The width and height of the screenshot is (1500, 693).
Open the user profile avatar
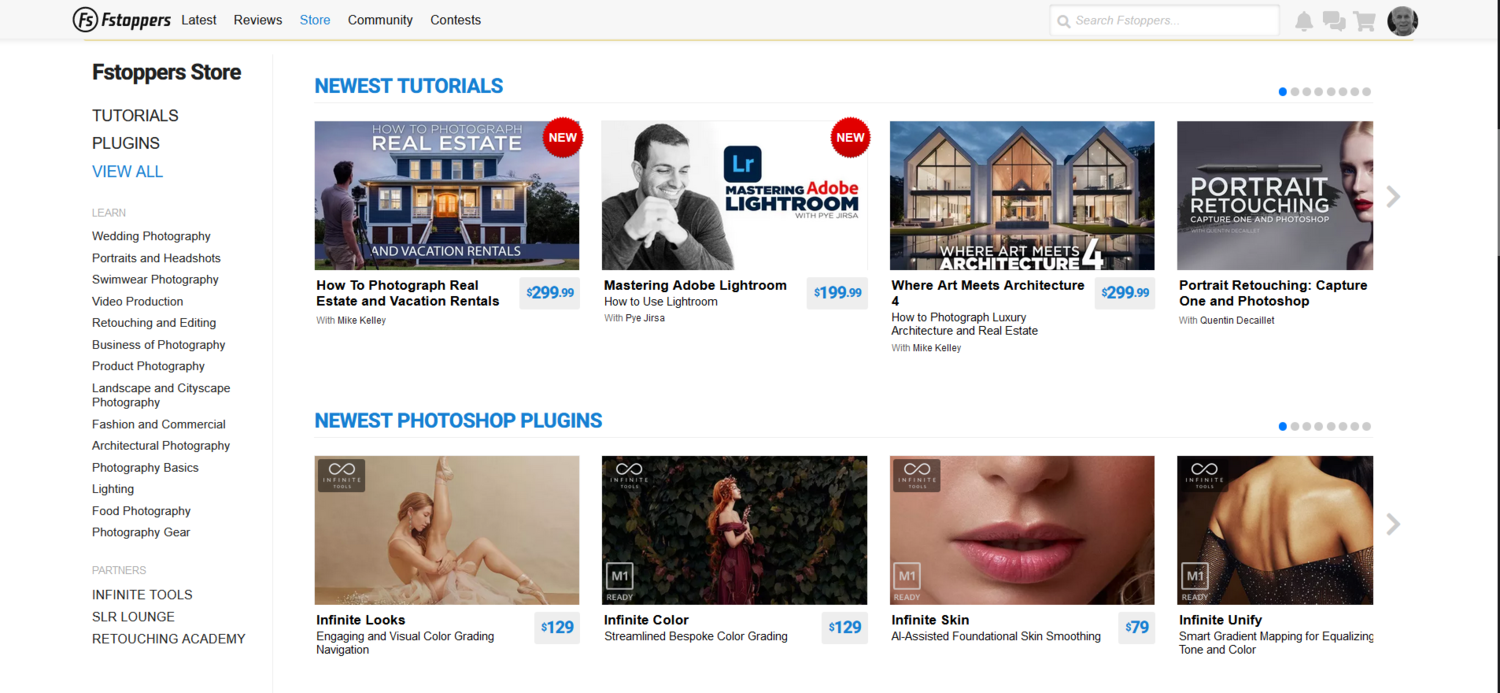1403,21
